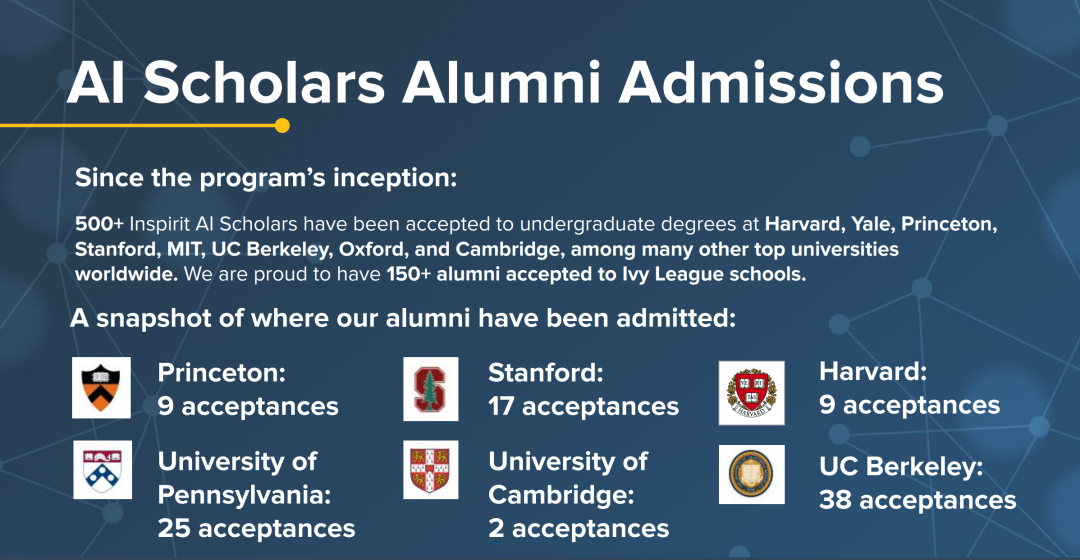The height and width of the screenshot is (560, 1080).
Task: Click the yellow dot ending the underline
Action: coord(282,125)
